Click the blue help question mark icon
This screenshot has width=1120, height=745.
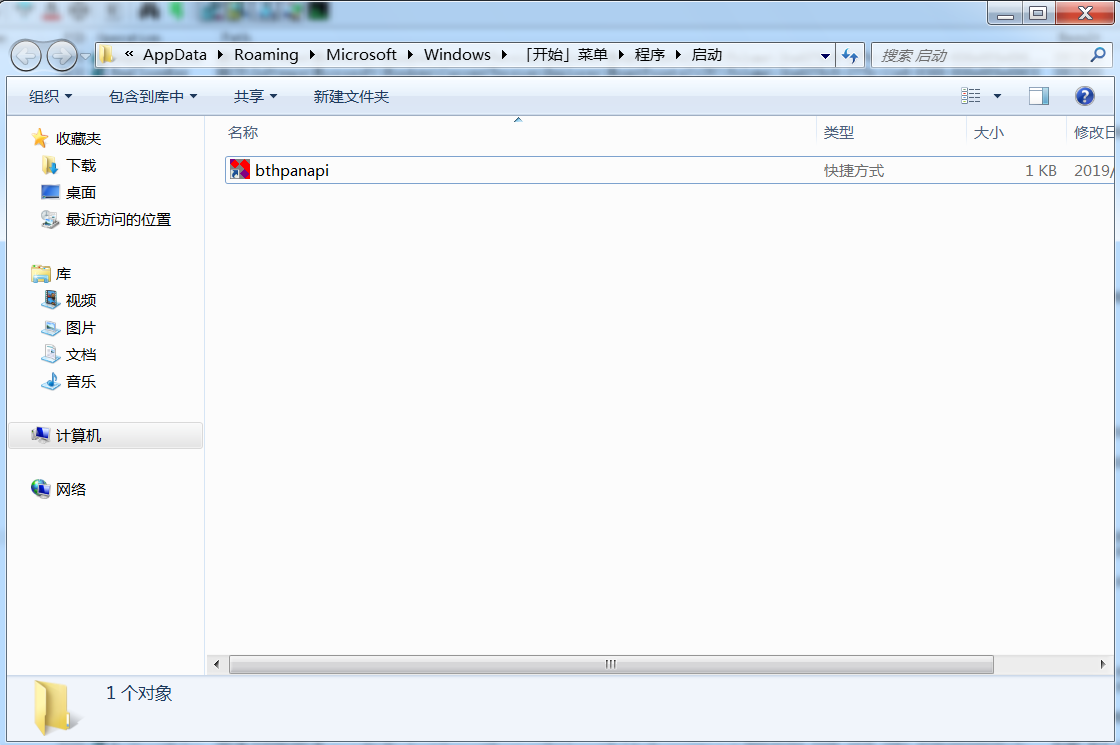(1084, 96)
